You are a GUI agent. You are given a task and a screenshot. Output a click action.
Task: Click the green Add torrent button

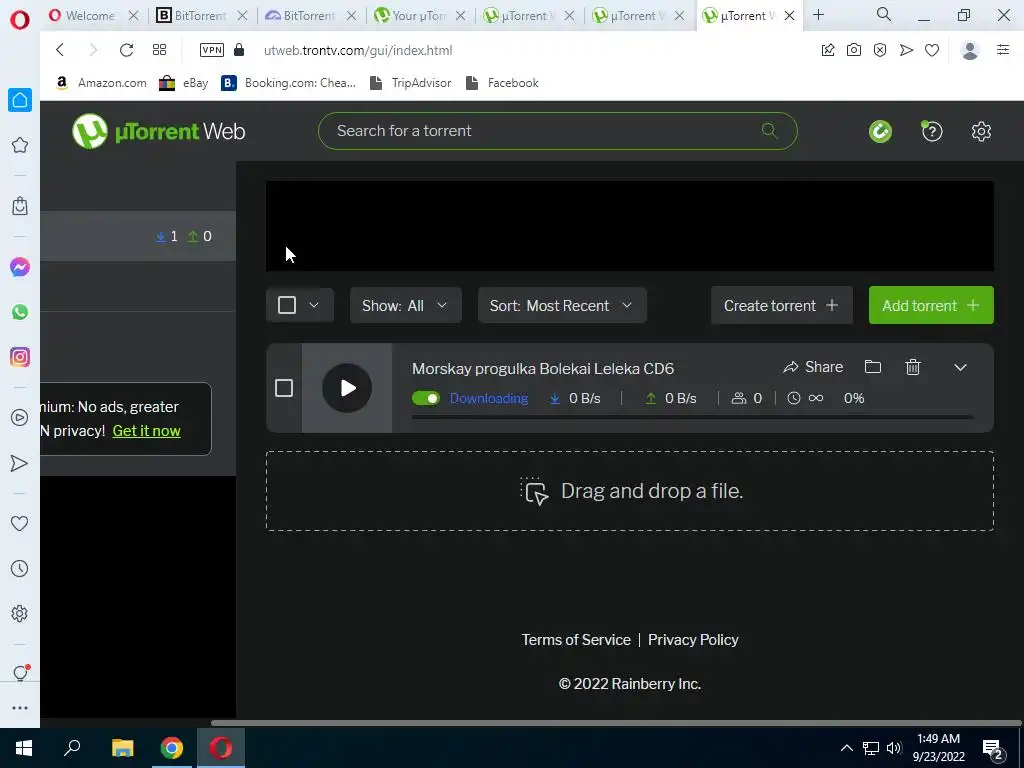tap(931, 305)
